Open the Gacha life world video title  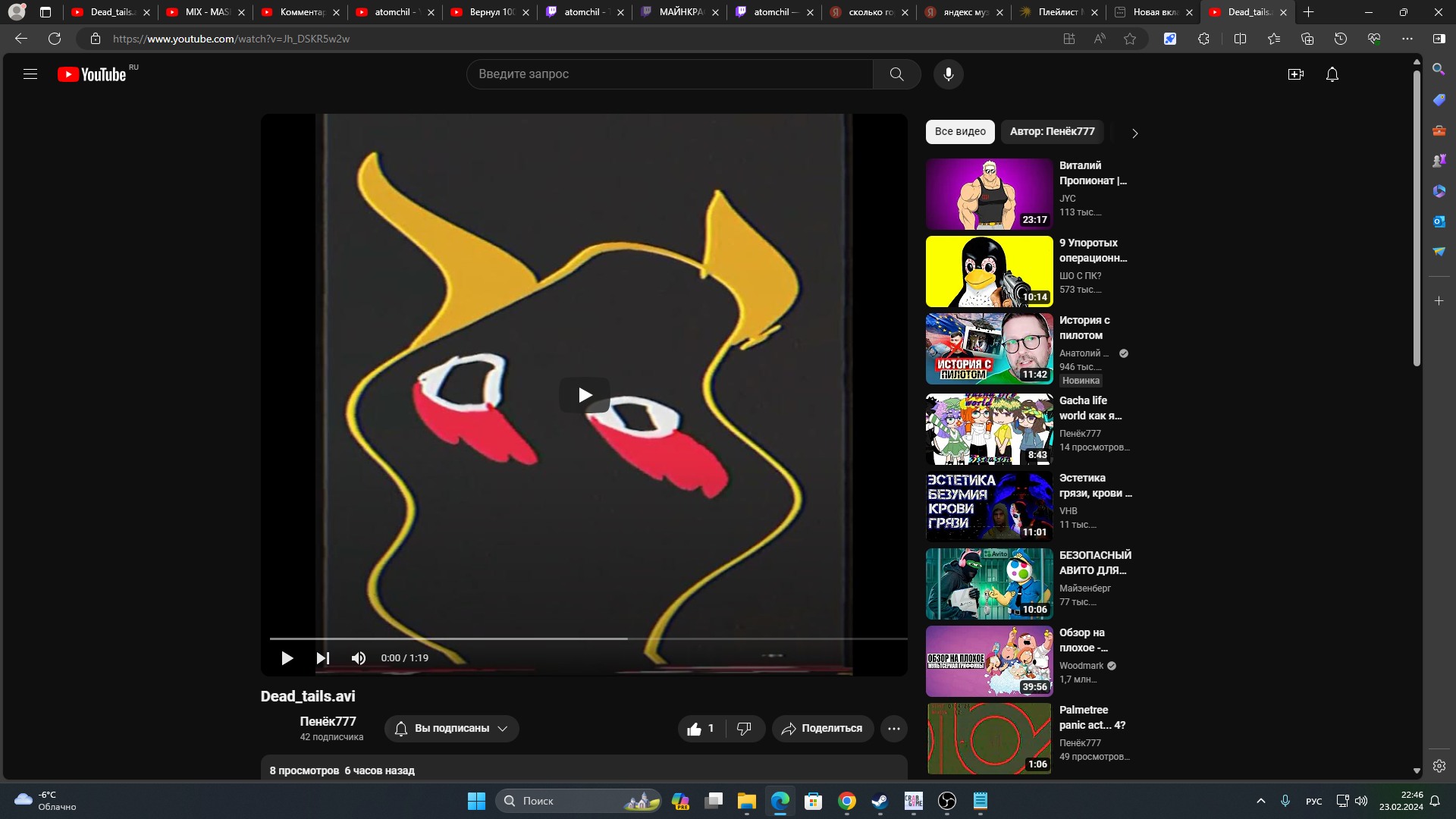tap(1090, 408)
